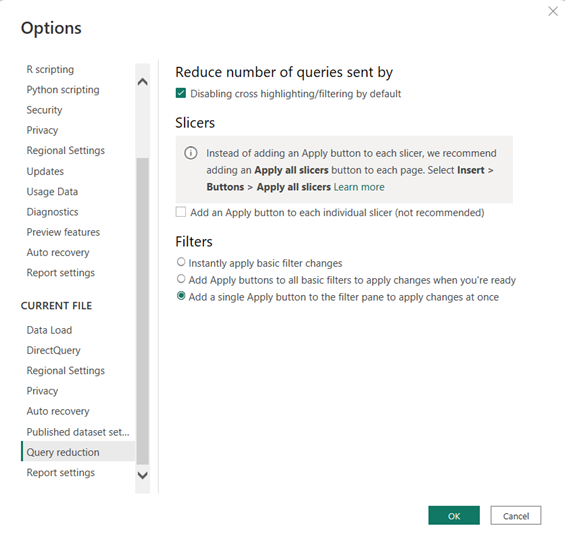This screenshot has height=542, width=565.
Task: Follow the Learn more link
Action: tap(359, 187)
